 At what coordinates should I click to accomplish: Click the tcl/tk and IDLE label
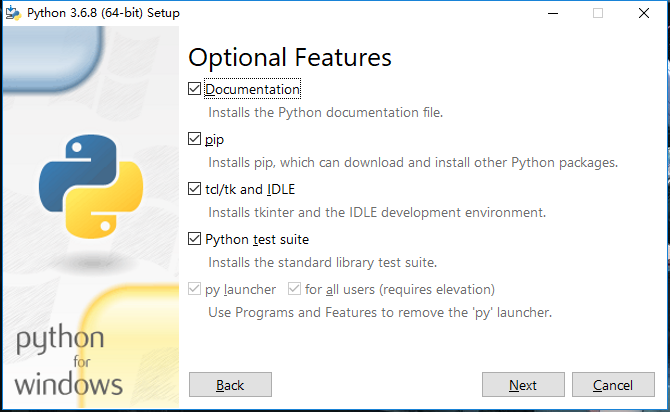(x=250, y=189)
